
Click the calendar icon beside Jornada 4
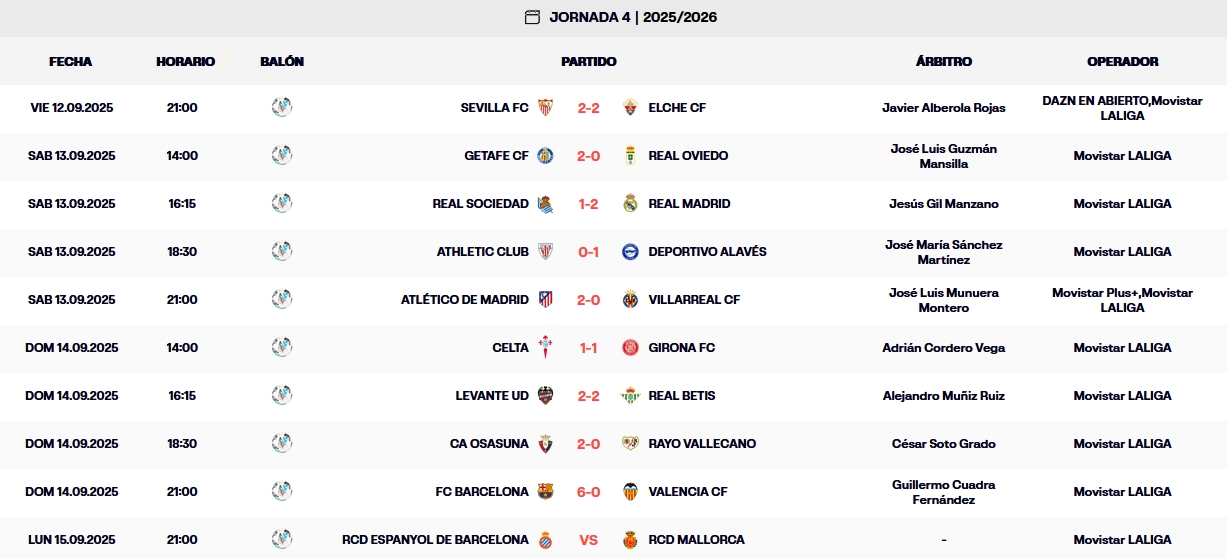[x=532, y=17]
